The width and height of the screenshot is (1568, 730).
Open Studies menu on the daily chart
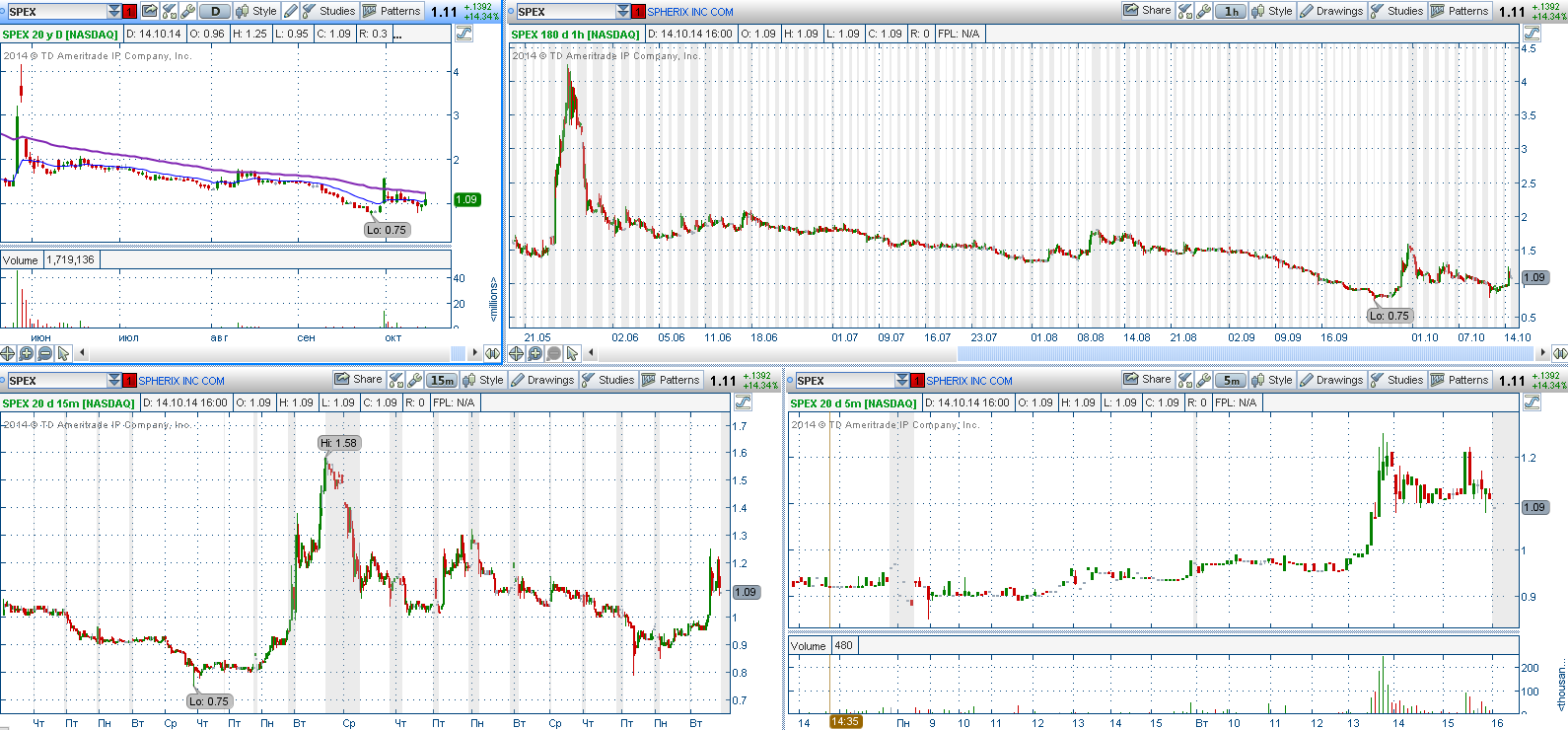[329, 11]
